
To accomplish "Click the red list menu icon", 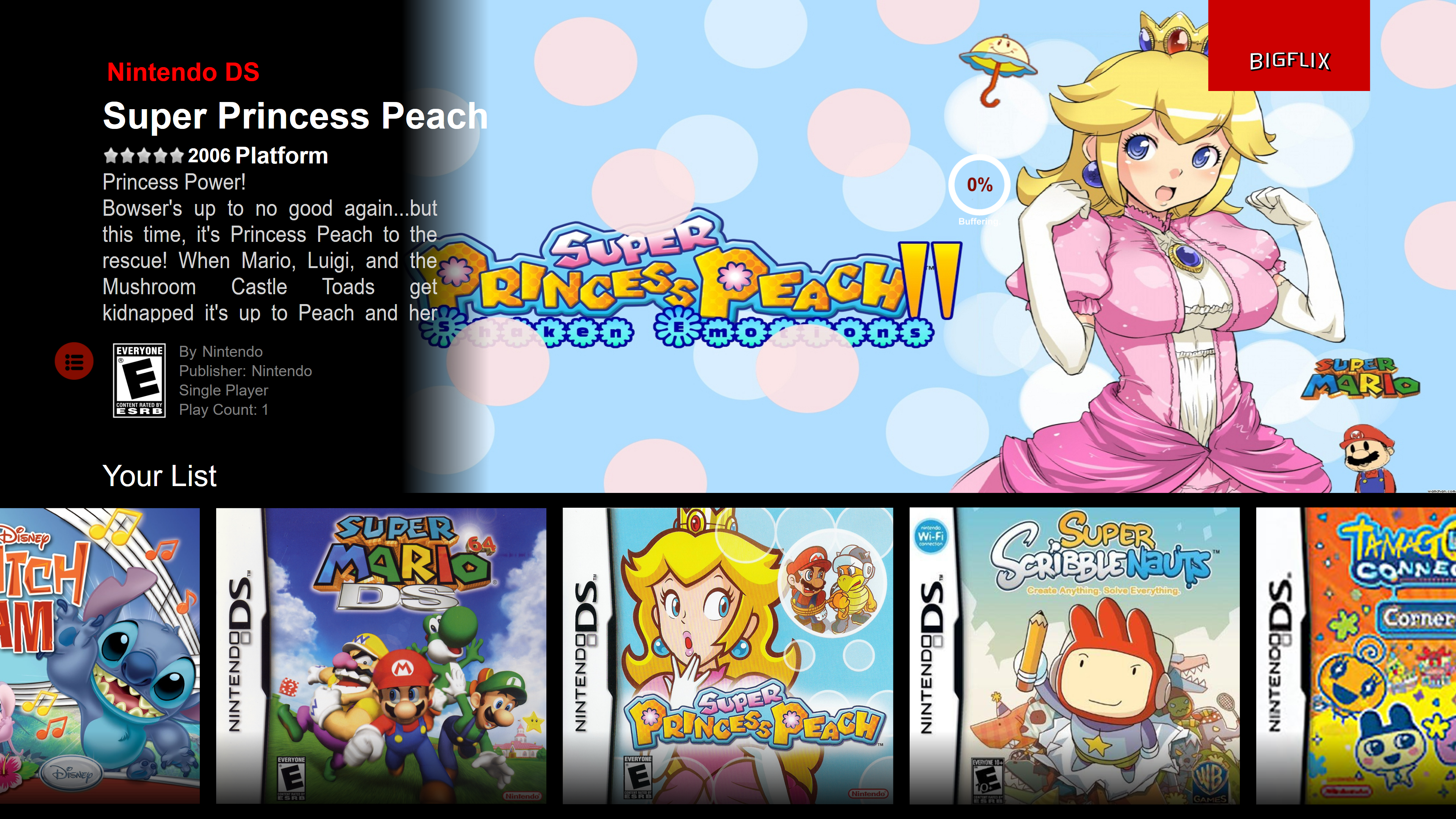I will [74, 361].
